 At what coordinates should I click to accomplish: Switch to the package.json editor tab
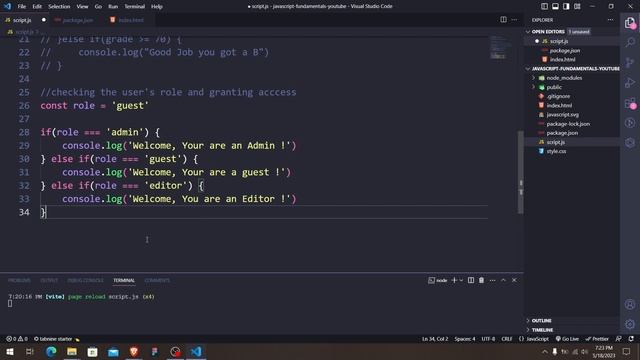coord(78,20)
